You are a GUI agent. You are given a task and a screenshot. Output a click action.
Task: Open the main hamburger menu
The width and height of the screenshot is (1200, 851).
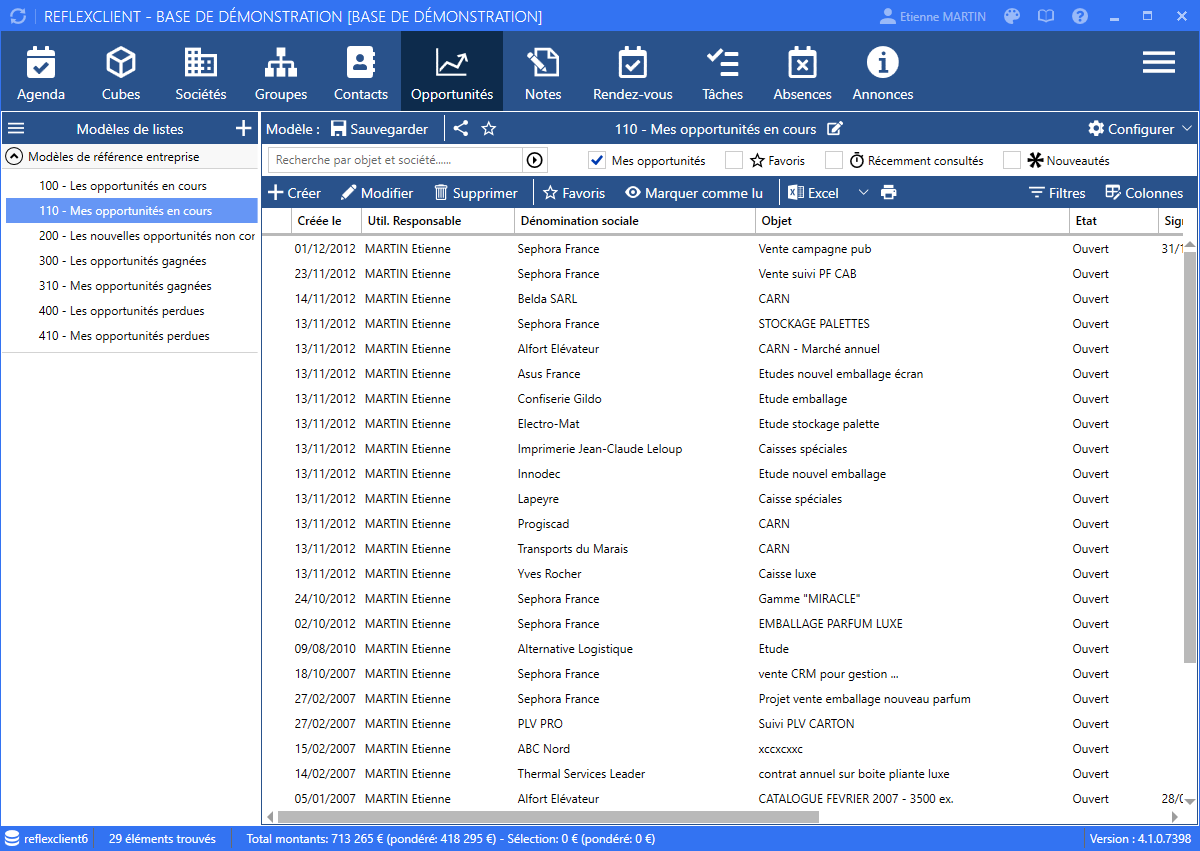click(x=1159, y=62)
